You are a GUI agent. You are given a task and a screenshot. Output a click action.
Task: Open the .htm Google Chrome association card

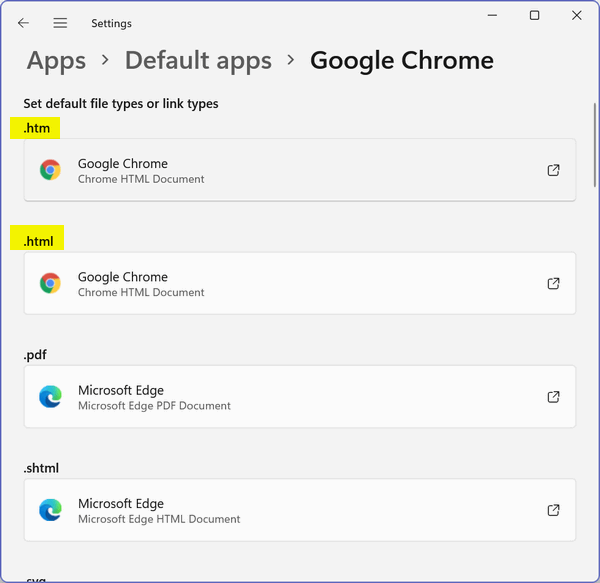300,170
